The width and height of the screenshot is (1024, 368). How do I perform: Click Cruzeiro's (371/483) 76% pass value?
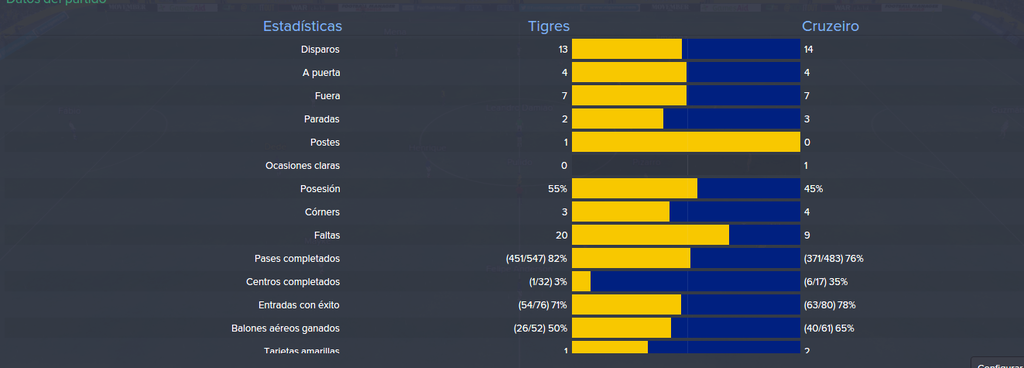(x=833, y=258)
